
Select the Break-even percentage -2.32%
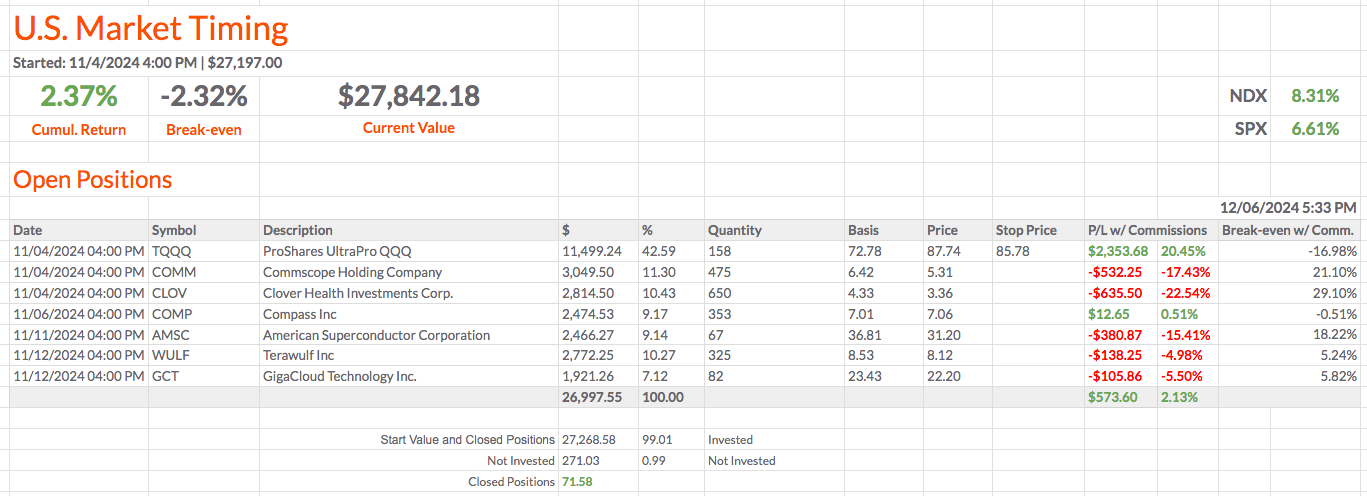(203, 96)
